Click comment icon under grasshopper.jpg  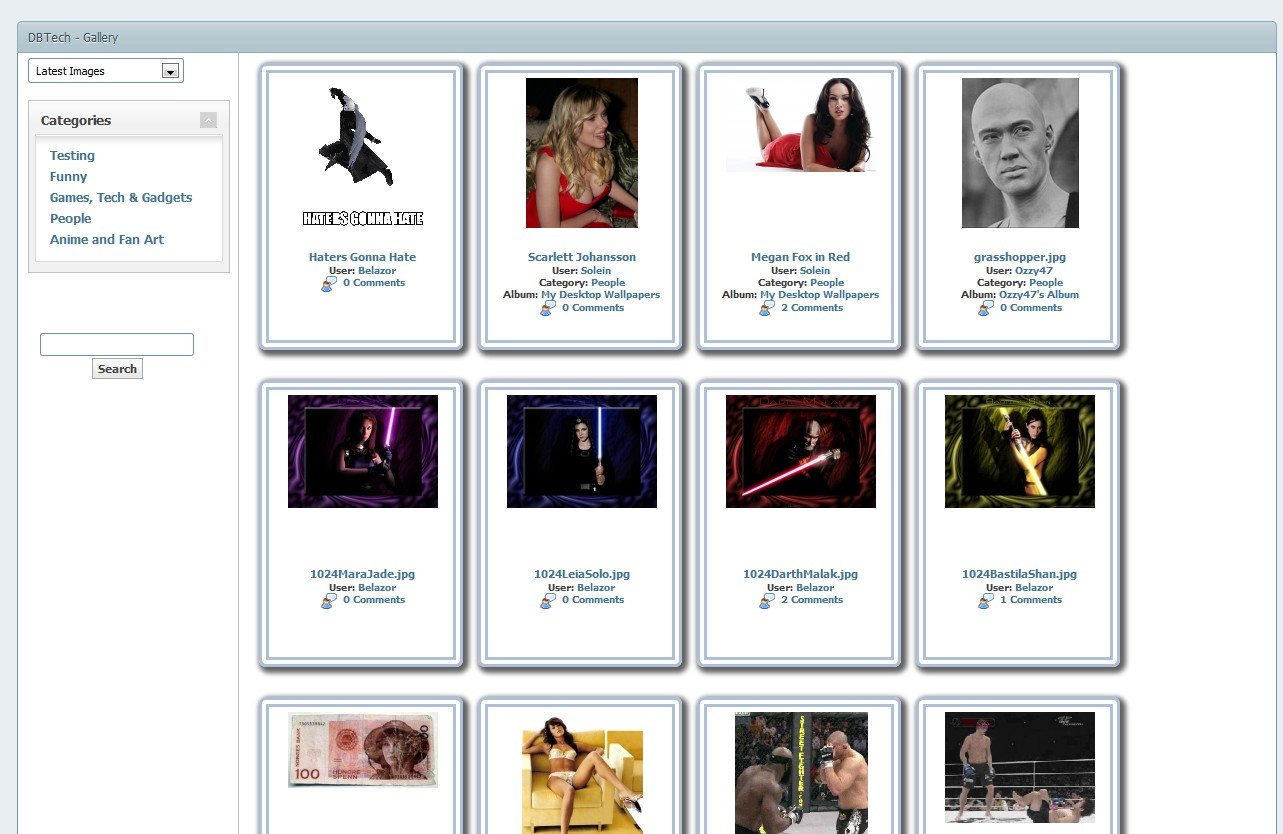tap(985, 308)
